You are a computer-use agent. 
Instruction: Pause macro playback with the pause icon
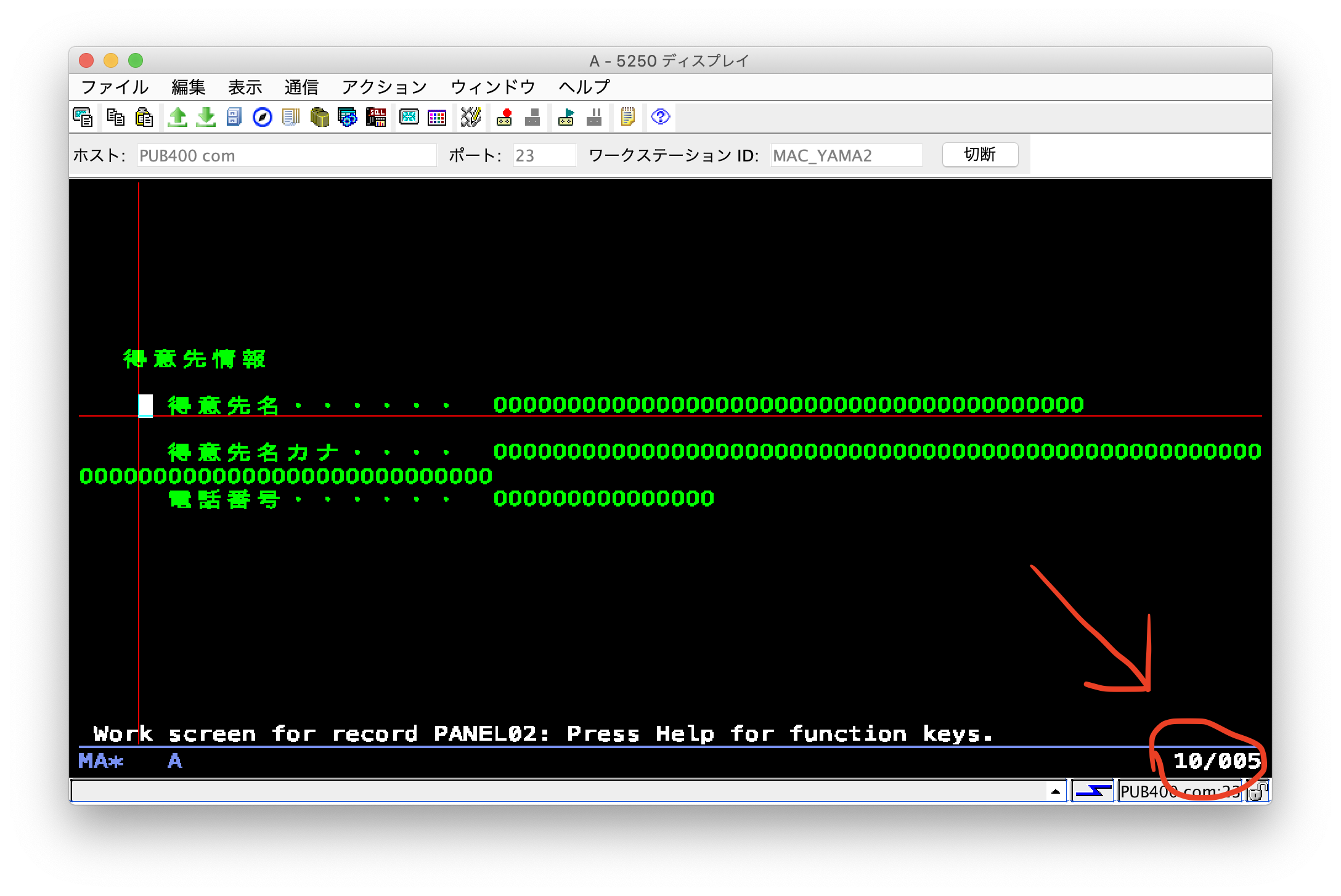pos(595,117)
